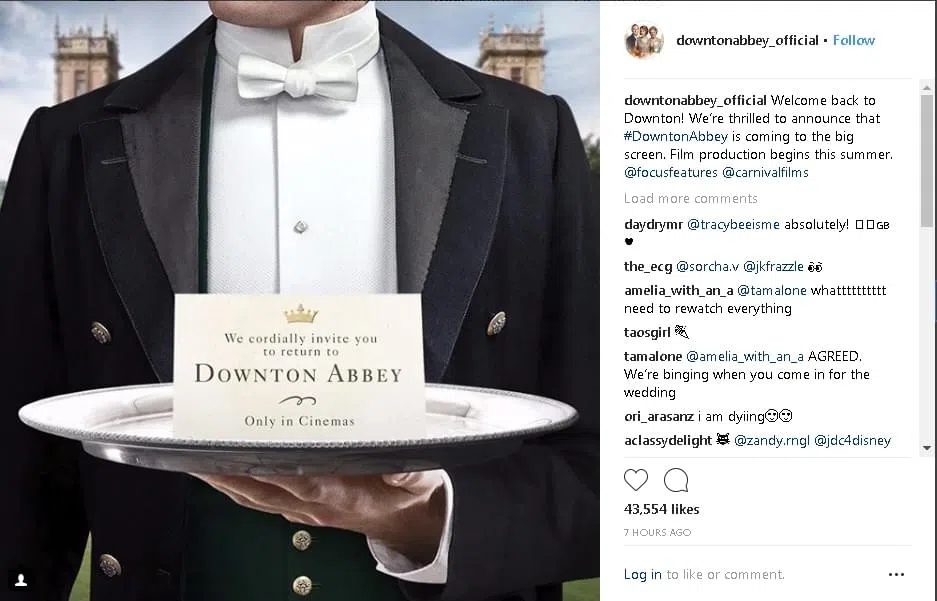Load more comments
The height and width of the screenshot is (601, 937).
691,198
